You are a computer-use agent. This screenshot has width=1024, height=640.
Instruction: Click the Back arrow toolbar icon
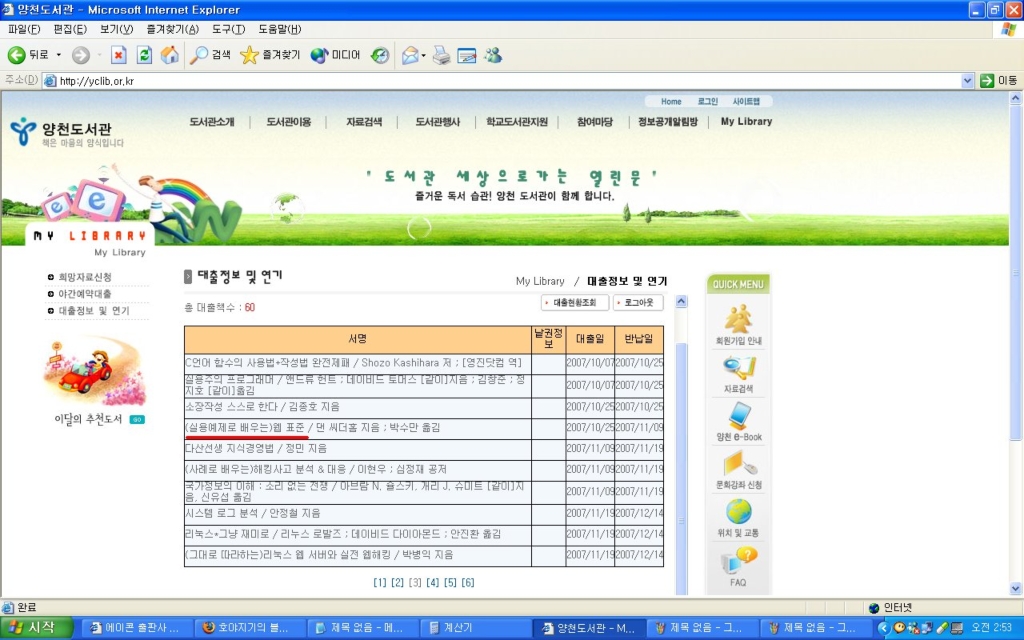16,56
